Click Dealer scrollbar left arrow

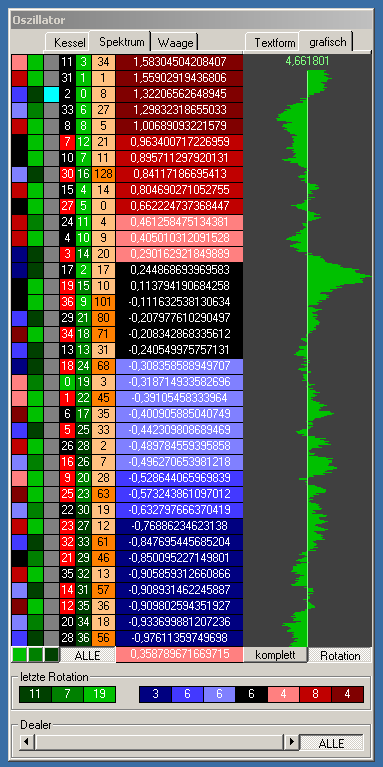click(x=27, y=742)
